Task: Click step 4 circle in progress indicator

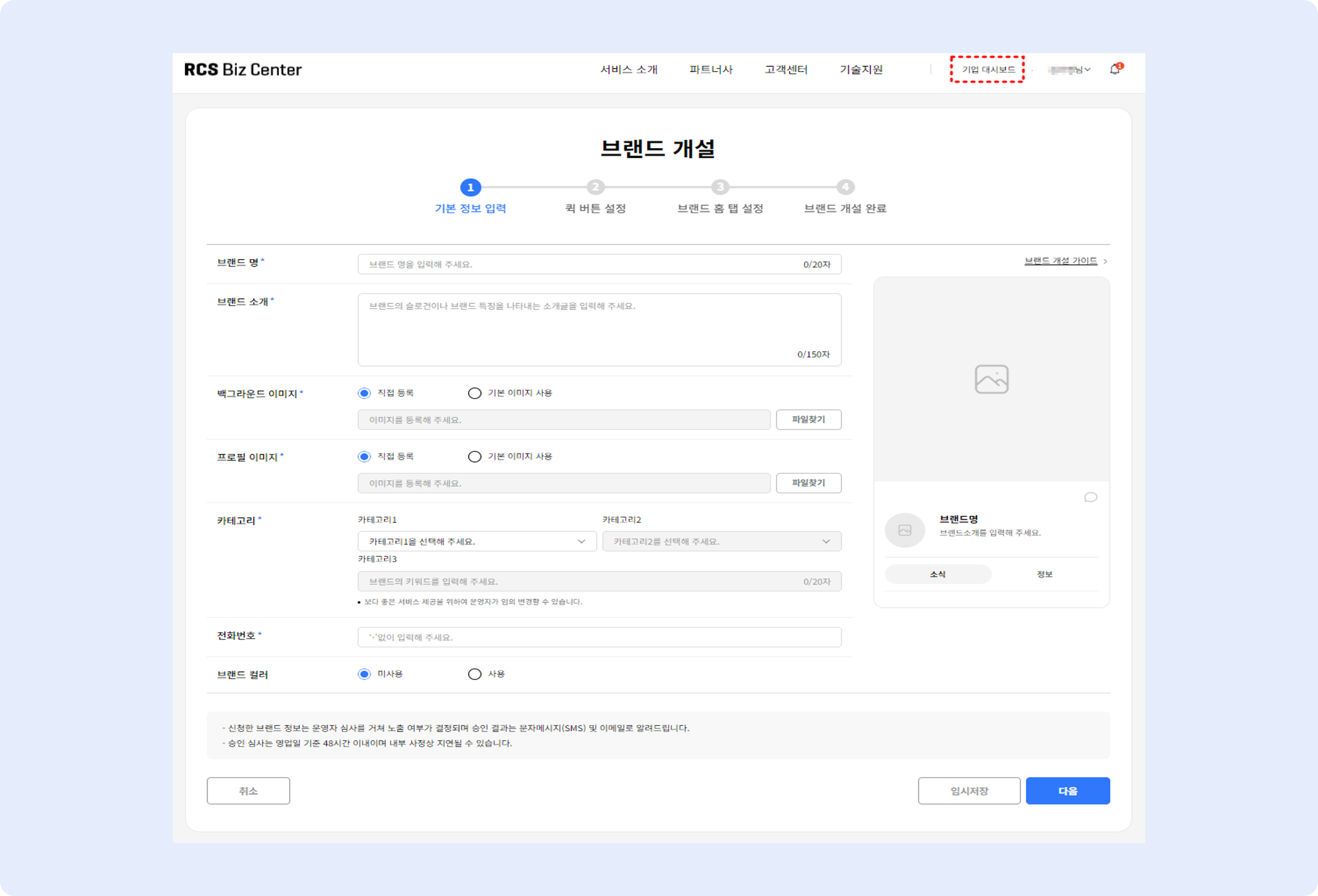Action: coord(845,187)
